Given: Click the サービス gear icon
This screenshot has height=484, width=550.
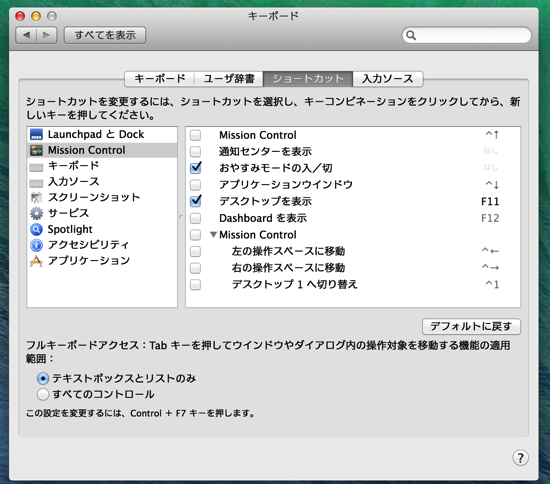Looking at the screenshot, I should 36,213.
